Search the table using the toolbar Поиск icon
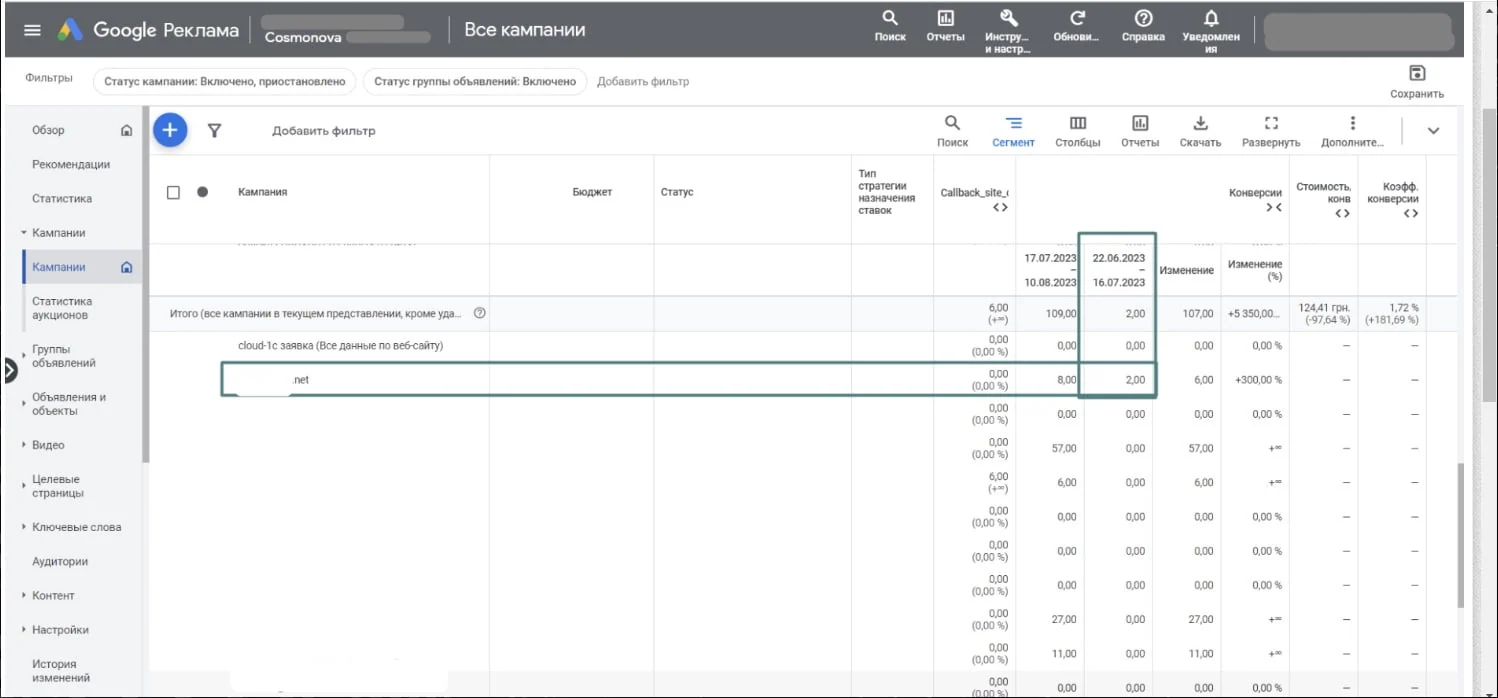The width and height of the screenshot is (1498, 698). pos(952,131)
